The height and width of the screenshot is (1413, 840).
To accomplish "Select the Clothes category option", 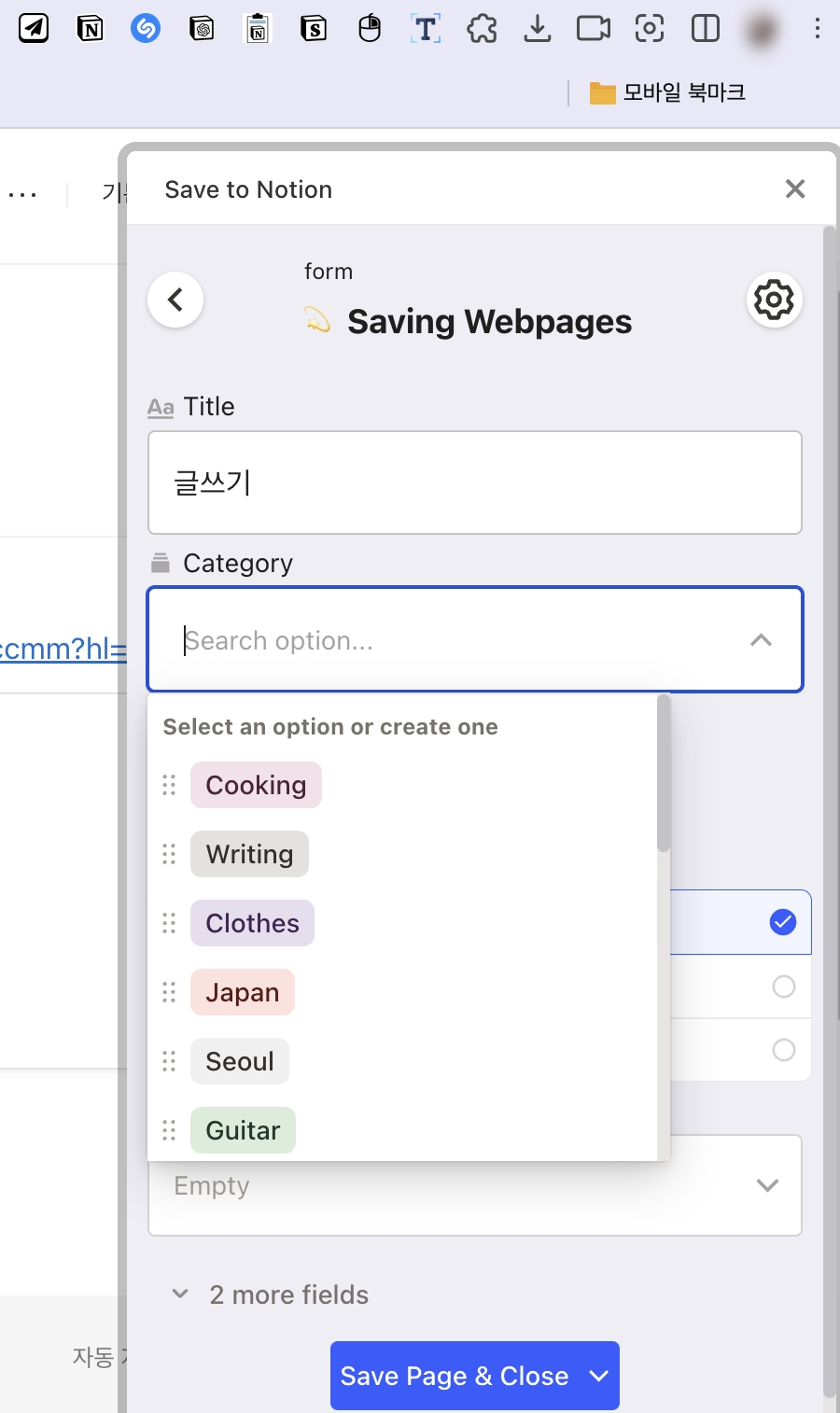I will click(x=252, y=923).
